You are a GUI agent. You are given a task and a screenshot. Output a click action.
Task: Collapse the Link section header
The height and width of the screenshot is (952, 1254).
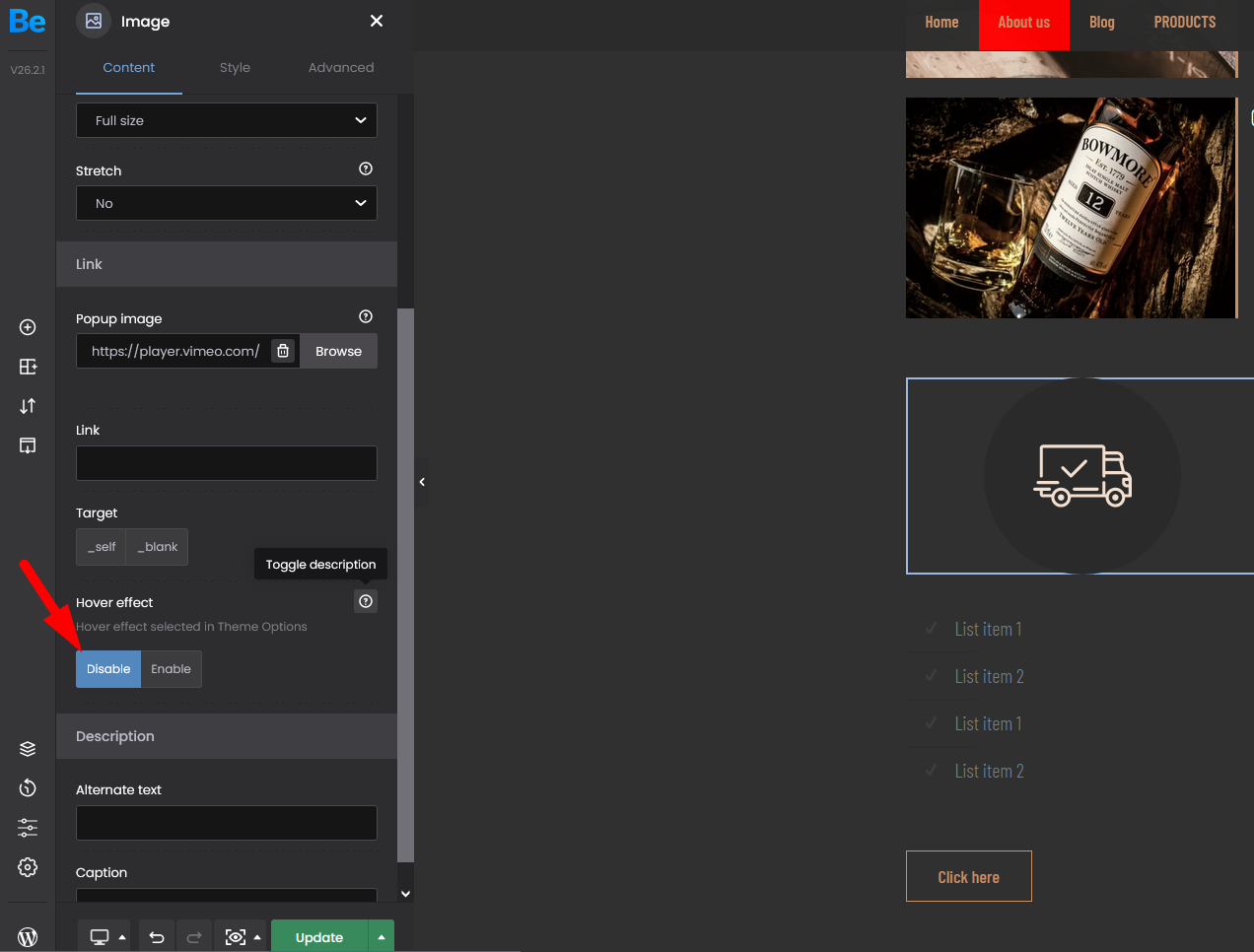tap(227, 264)
